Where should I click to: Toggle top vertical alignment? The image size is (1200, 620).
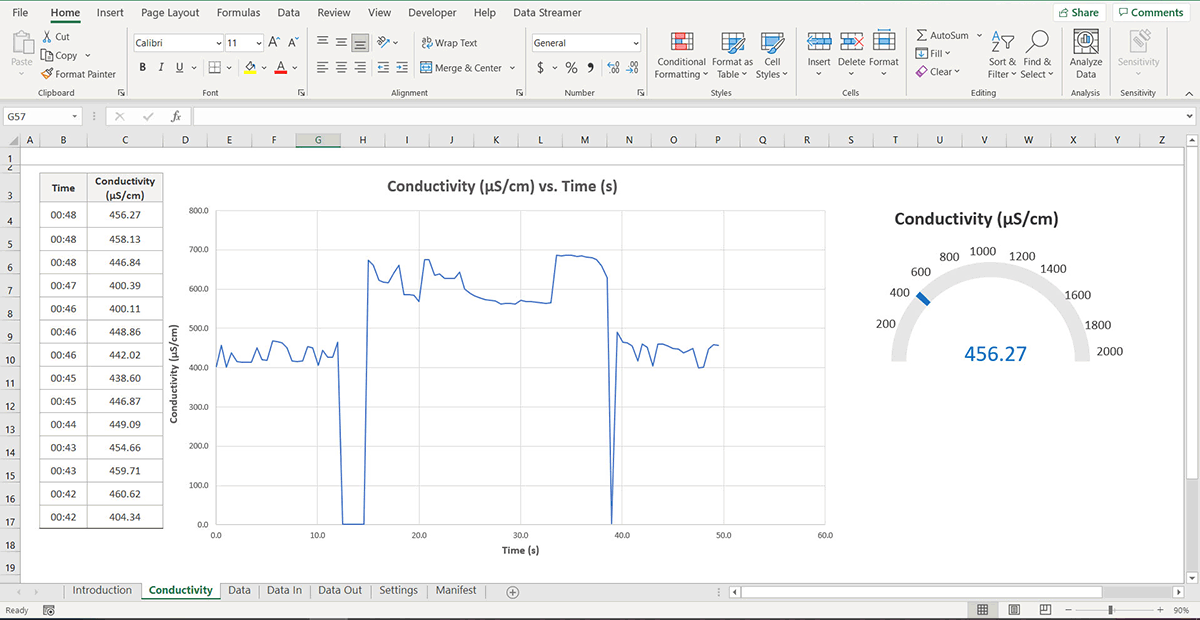click(x=323, y=42)
